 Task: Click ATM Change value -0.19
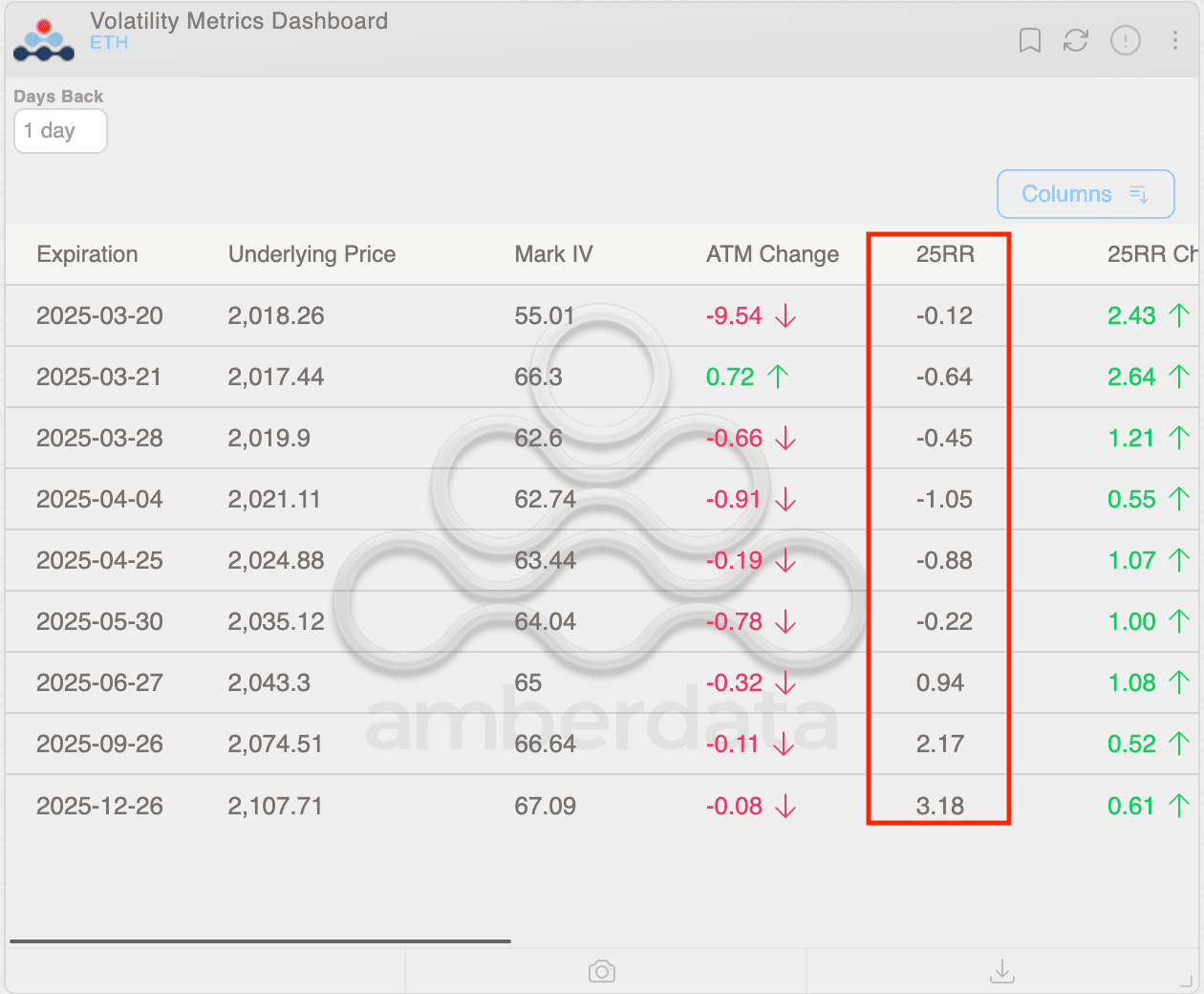tap(734, 560)
